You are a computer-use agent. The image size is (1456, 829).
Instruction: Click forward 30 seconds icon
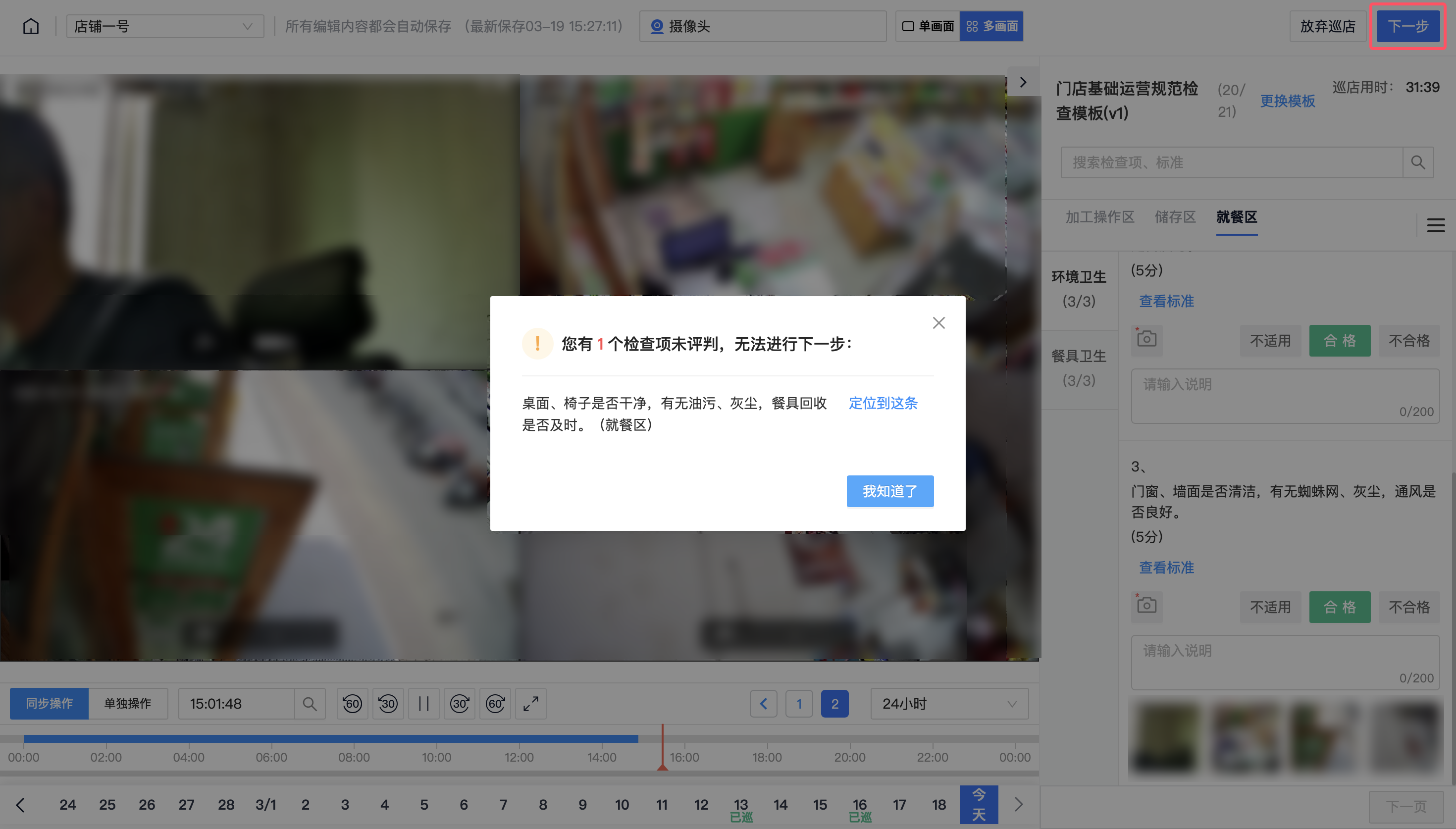pyautogui.click(x=460, y=704)
